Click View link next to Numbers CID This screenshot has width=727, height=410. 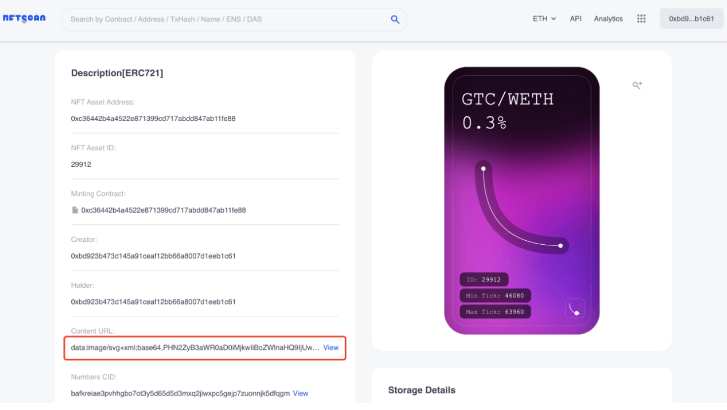300,393
